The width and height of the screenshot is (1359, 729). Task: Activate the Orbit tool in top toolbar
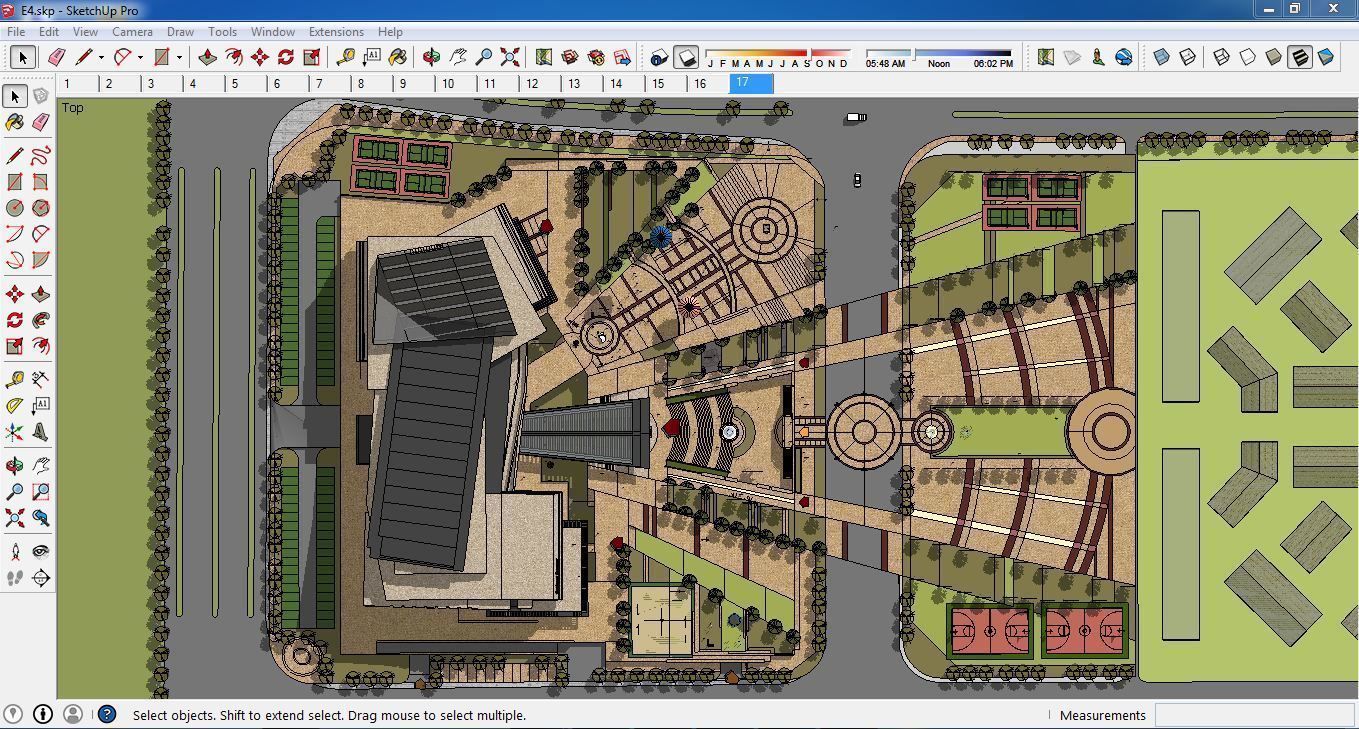[x=432, y=57]
